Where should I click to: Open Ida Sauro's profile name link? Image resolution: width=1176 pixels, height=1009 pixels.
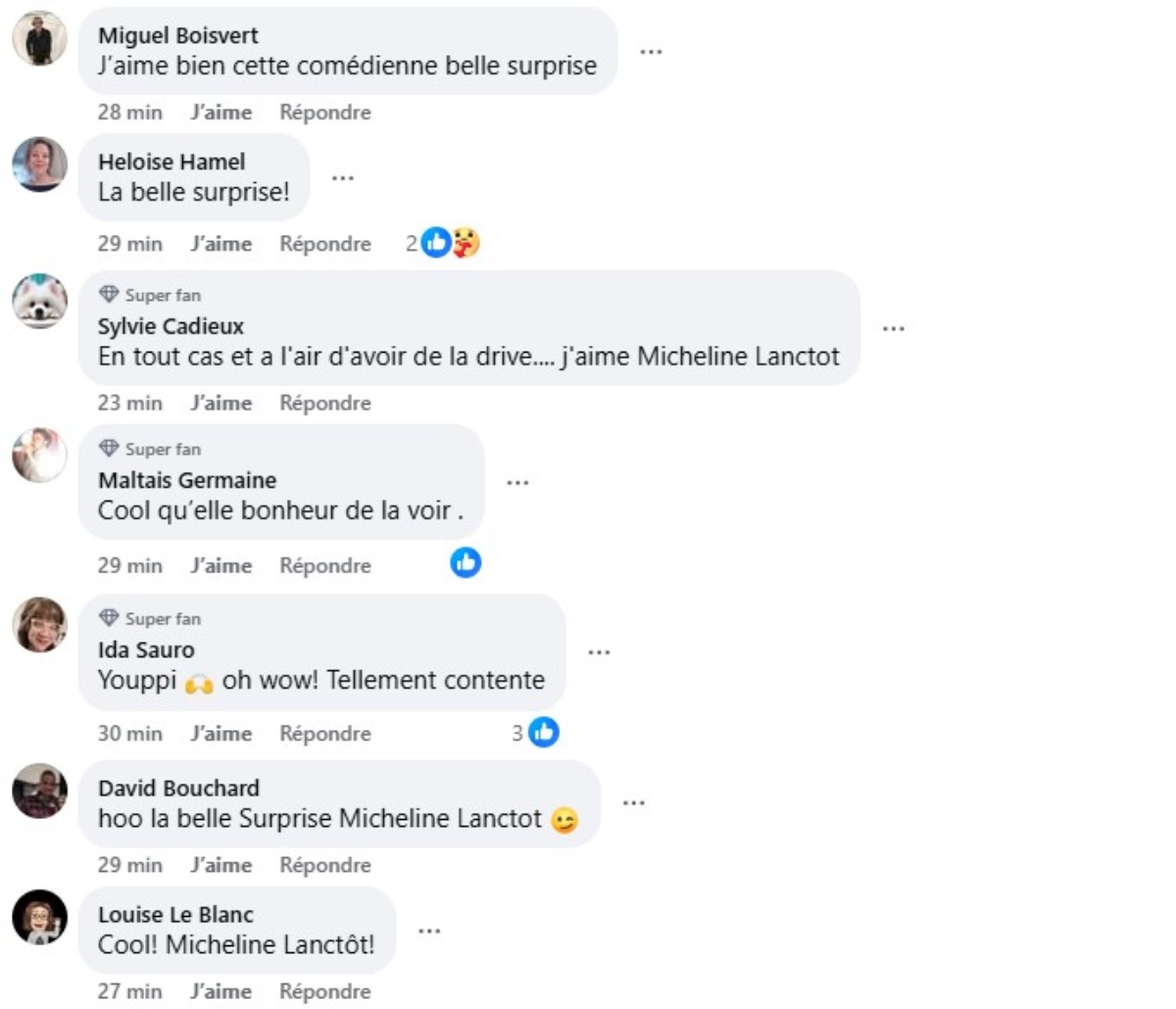tap(146, 649)
